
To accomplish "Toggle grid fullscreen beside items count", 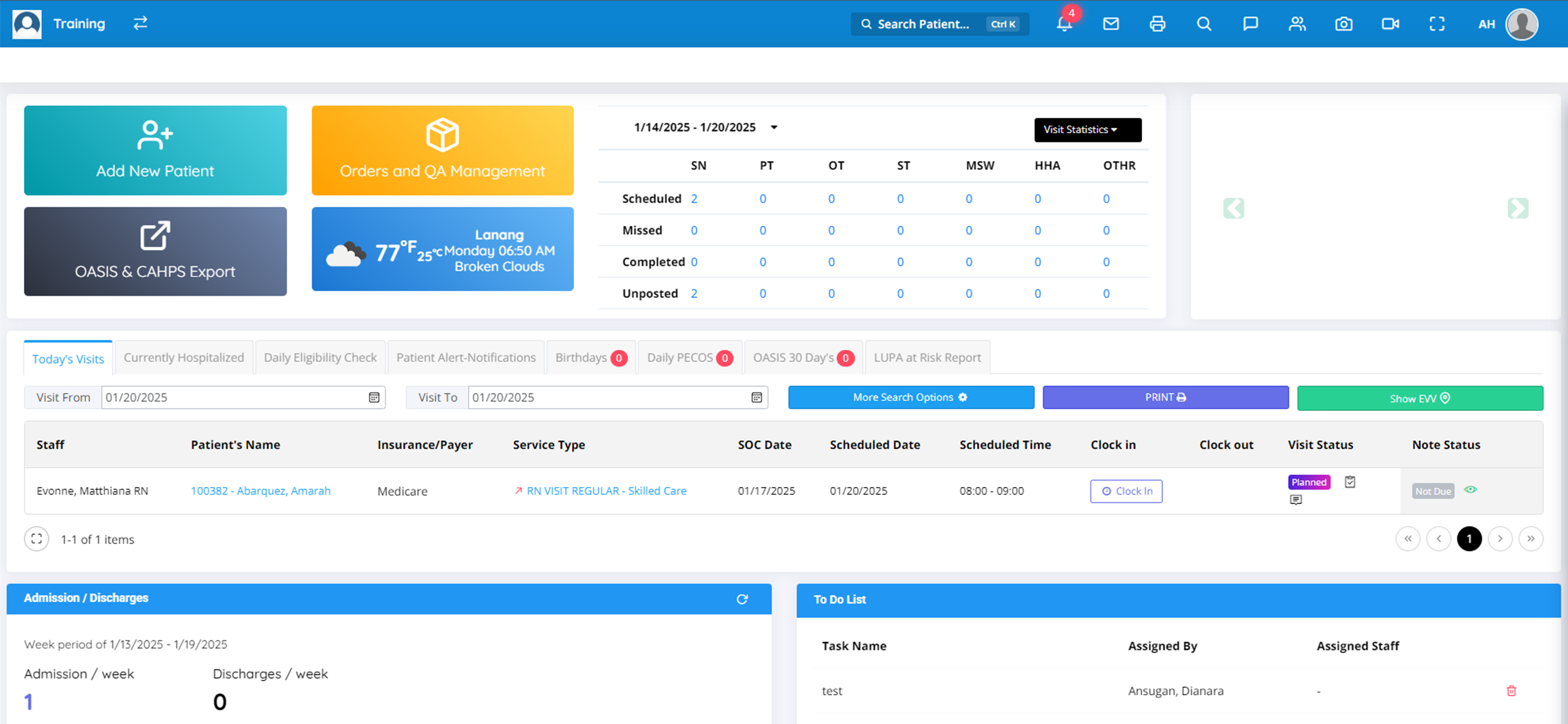I will [x=37, y=539].
